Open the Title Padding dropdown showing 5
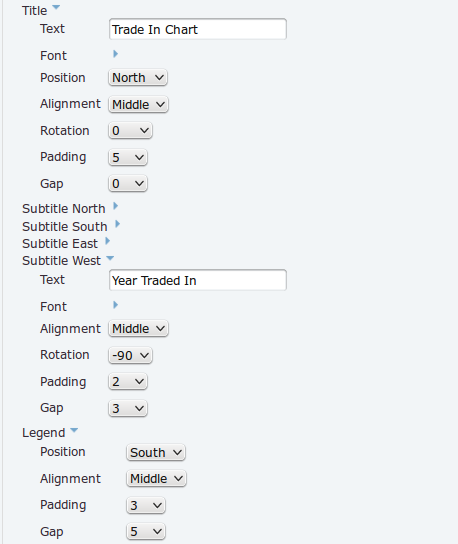Image resolution: width=458 pixels, height=544 pixels. [128, 158]
